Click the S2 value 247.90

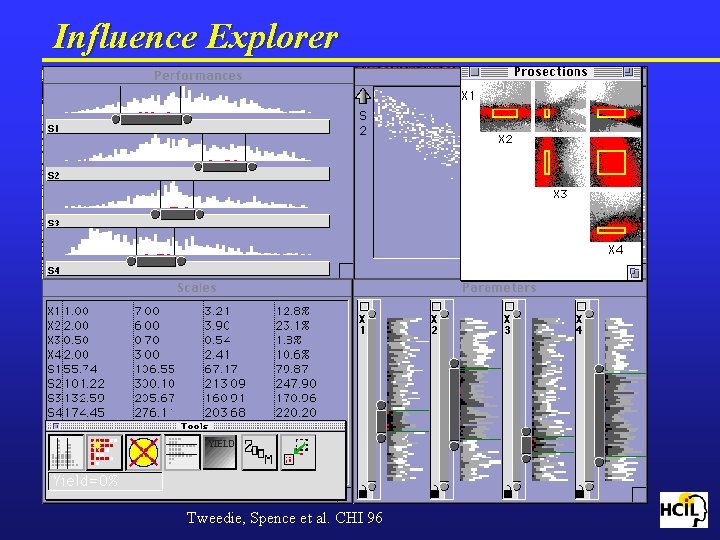click(296, 384)
